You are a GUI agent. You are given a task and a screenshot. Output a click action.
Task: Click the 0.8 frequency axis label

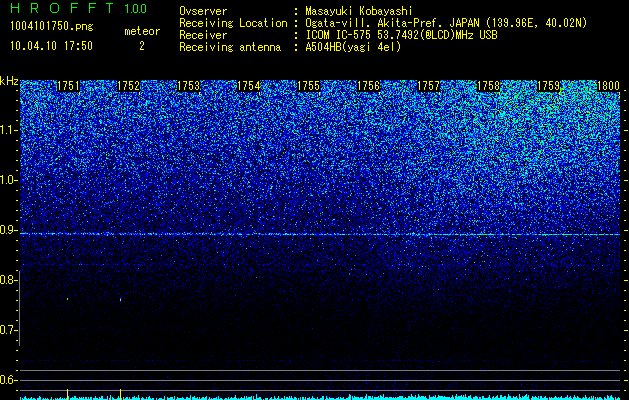8,280
